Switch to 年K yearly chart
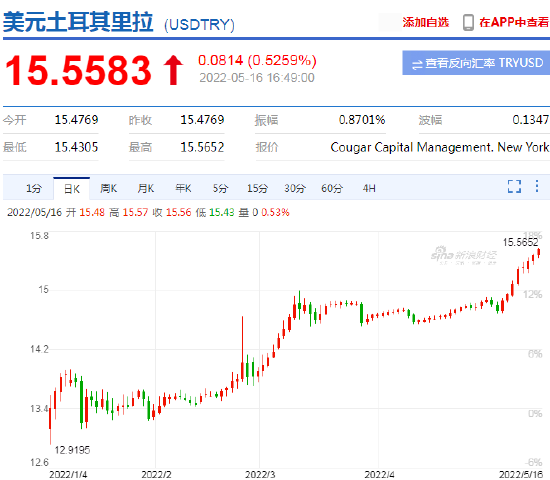550x480 pixels. (183, 188)
